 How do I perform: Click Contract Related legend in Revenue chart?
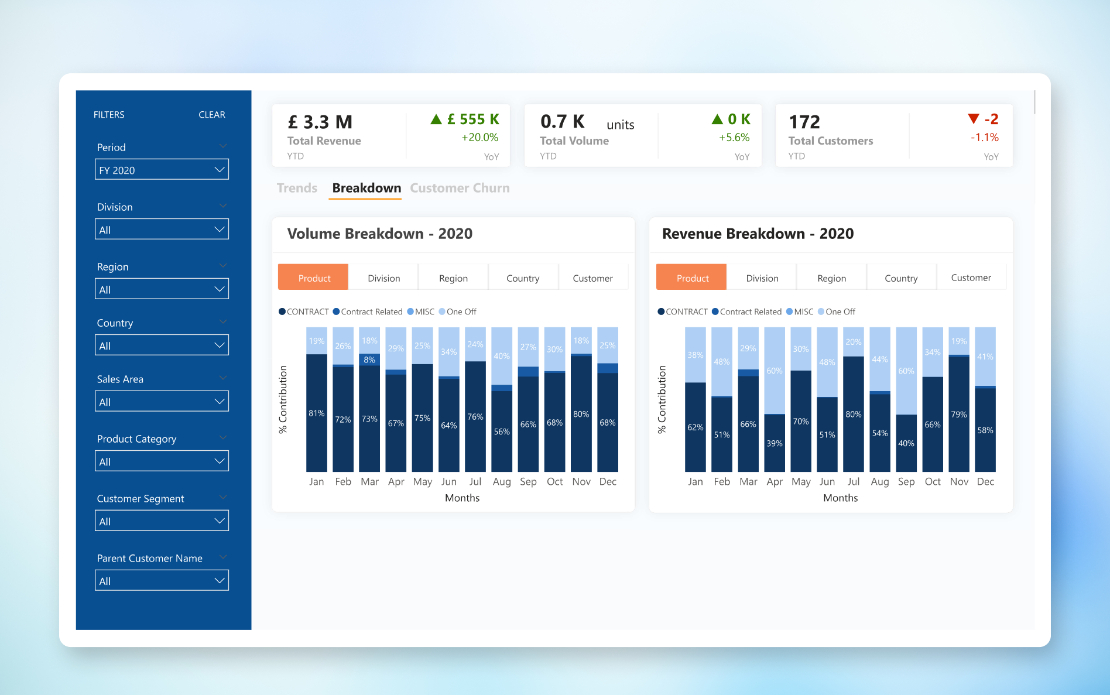click(746, 311)
